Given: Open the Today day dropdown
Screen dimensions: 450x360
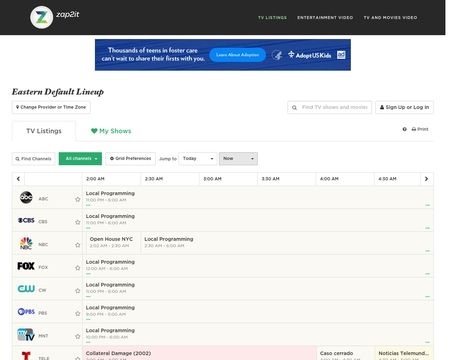Looking at the screenshot, I should click(x=198, y=159).
